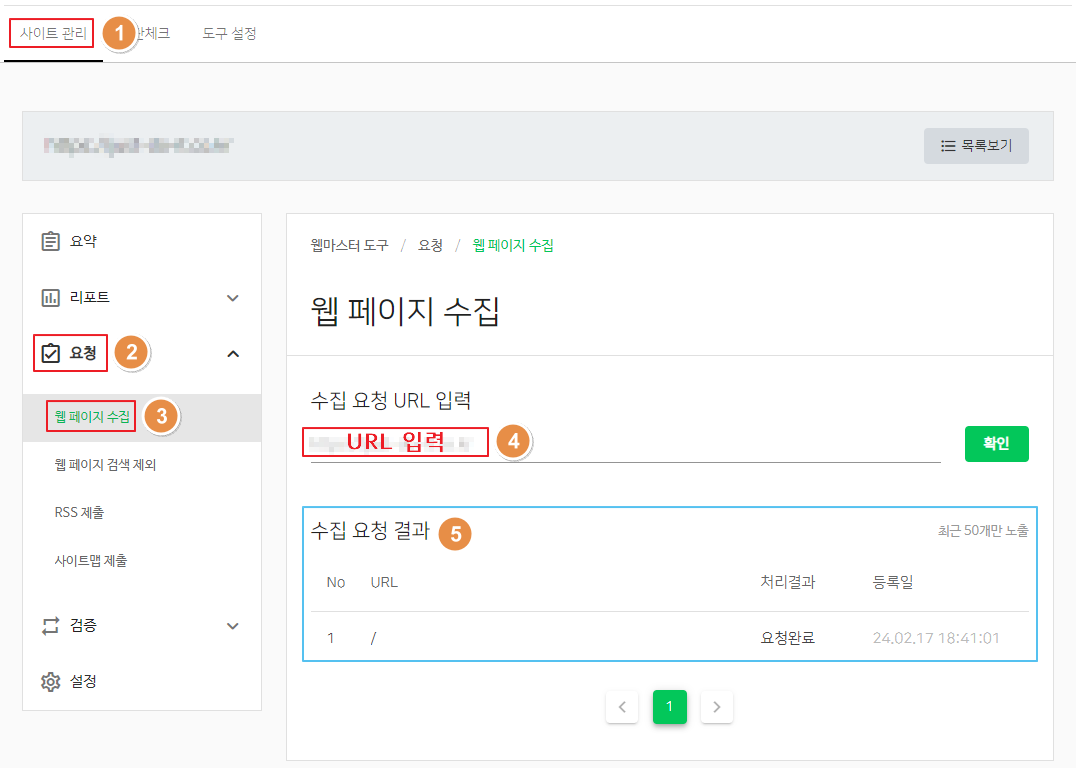The width and height of the screenshot is (1076, 768).
Task: Go to next page with right arrow
Action: pos(716,707)
